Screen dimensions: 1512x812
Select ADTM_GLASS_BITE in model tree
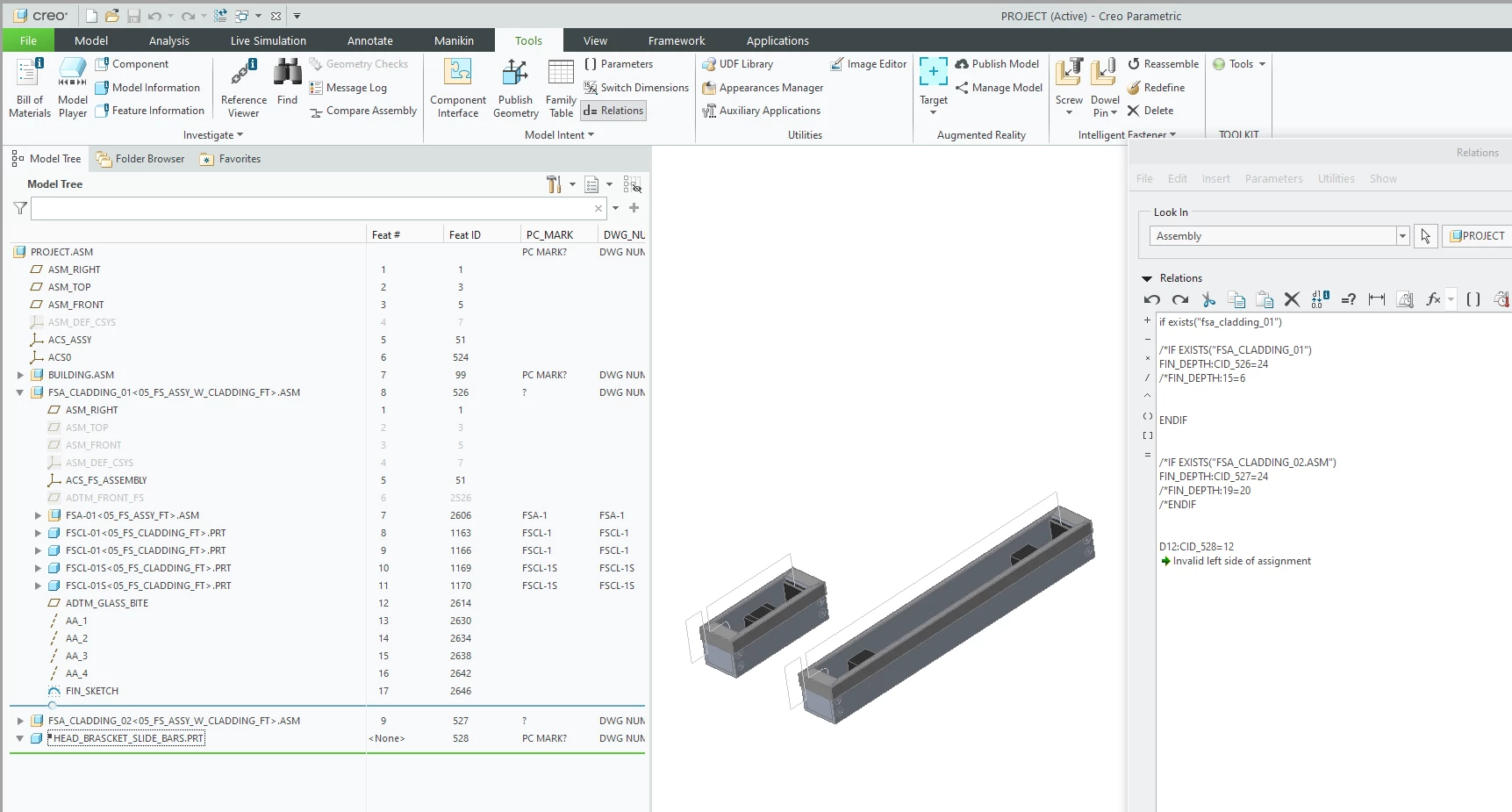coord(107,603)
